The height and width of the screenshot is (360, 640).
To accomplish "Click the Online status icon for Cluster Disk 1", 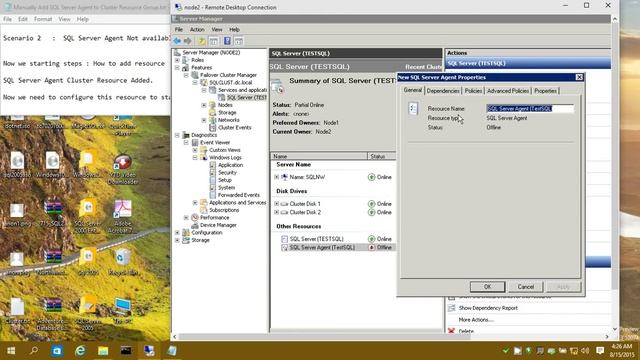I will click(x=371, y=203).
